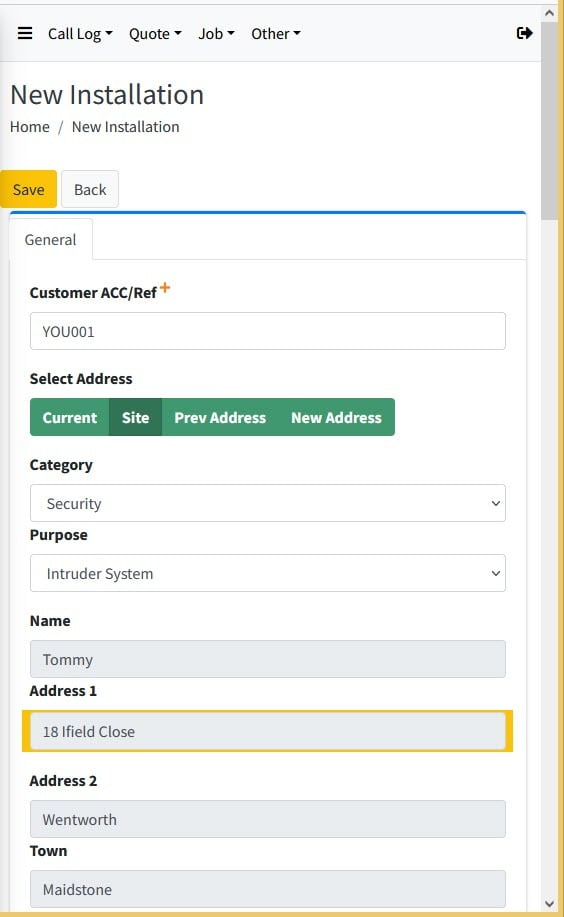Open the hamburger sidebar menu icon
The height and width of the screenshot is (917, 564).
tap(25, 33)
